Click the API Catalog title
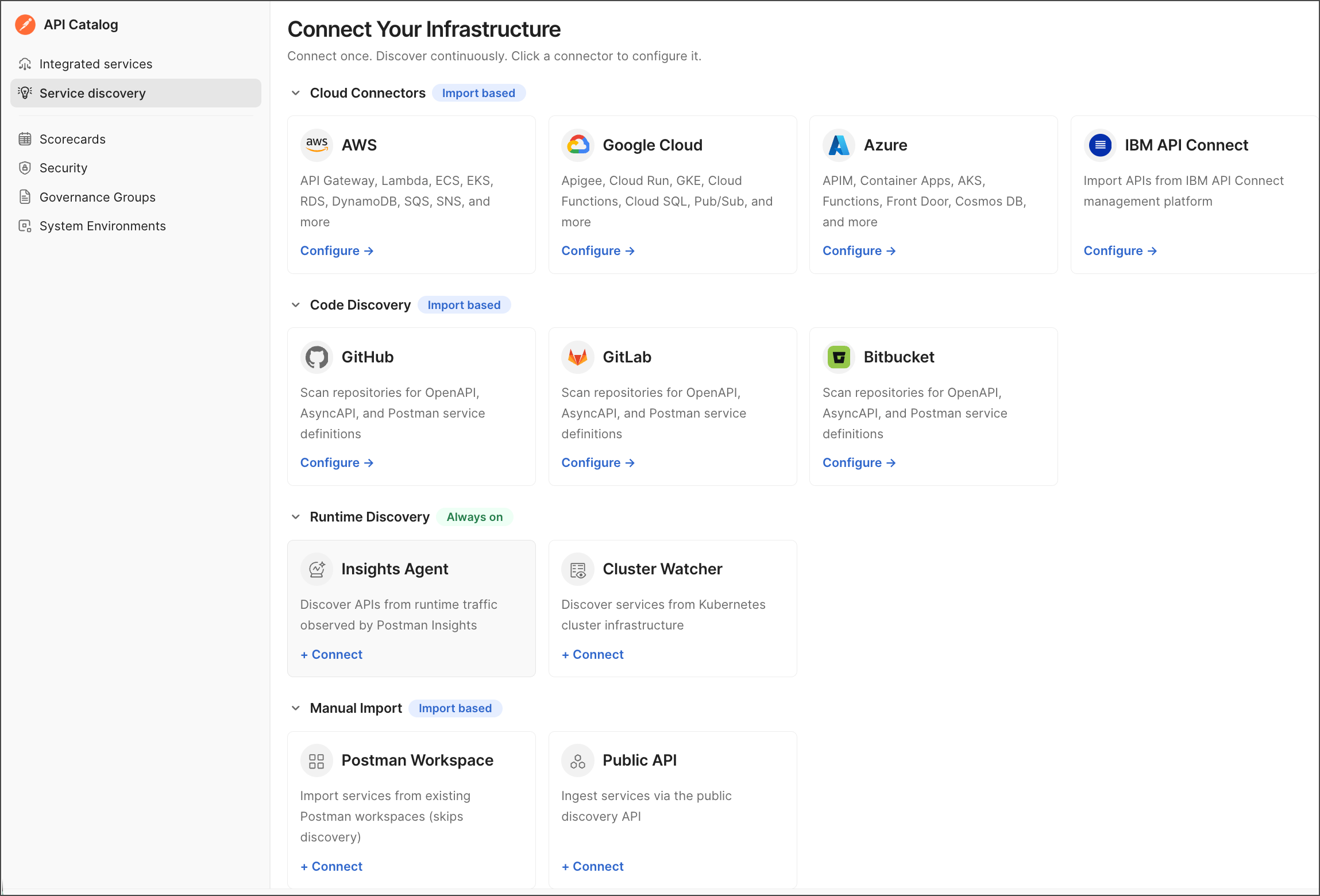 pos(81,25)
